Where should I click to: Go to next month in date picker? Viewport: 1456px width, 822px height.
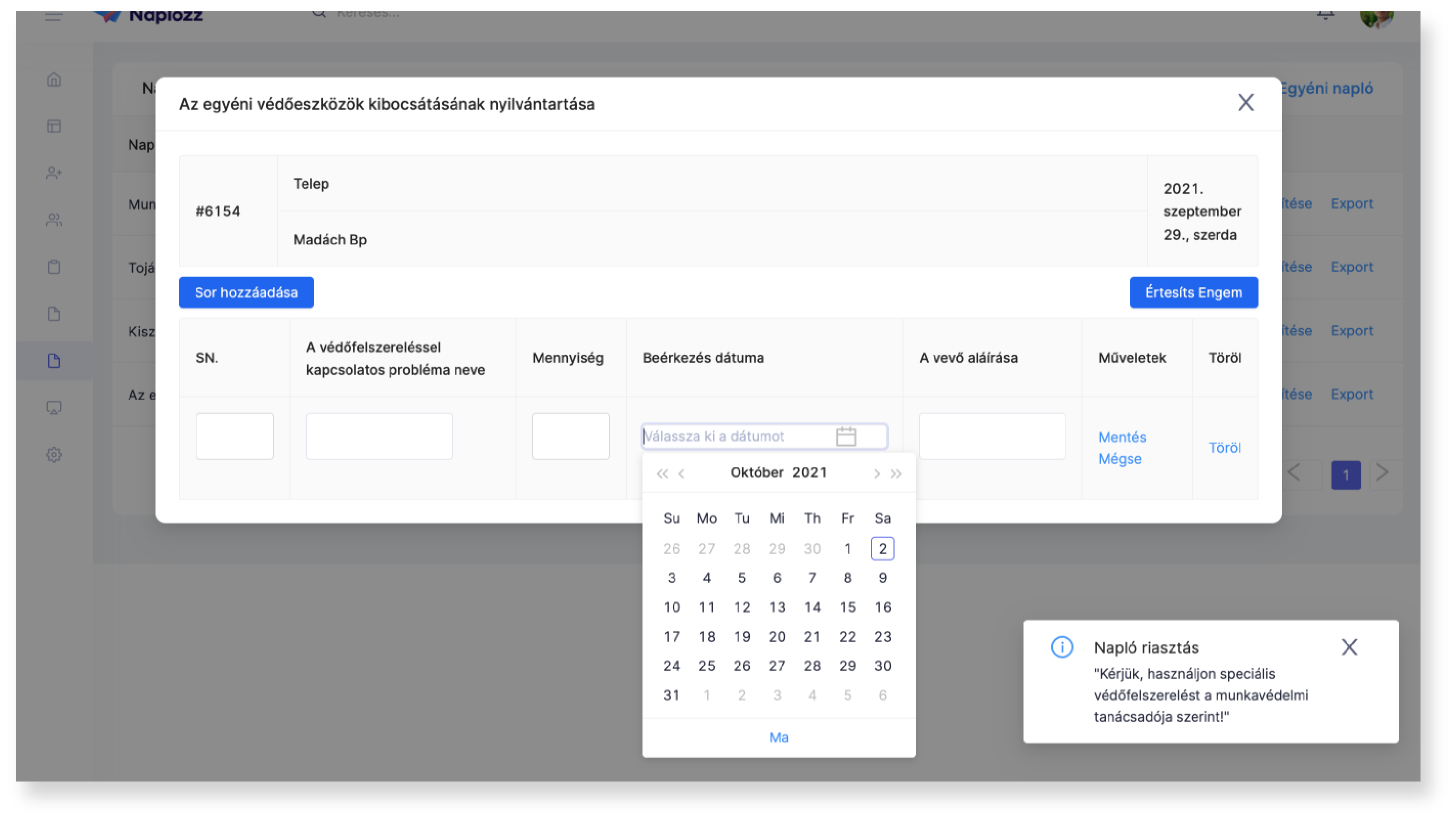click(x=877, y=474)
